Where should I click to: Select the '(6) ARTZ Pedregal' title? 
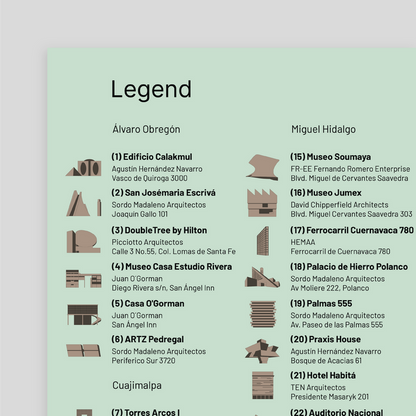pos(148,339)
